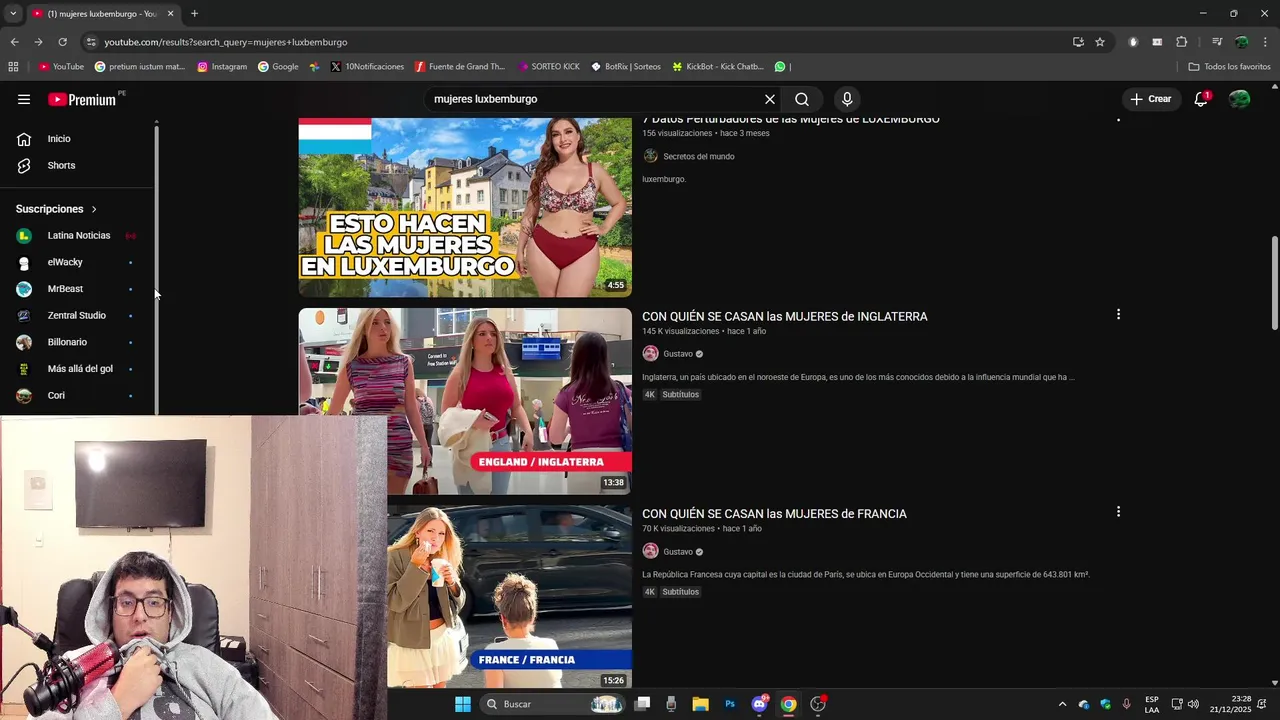Screen dimensions: 1280x720
Task: Expand the Suscripciones section
Action: 56,209
